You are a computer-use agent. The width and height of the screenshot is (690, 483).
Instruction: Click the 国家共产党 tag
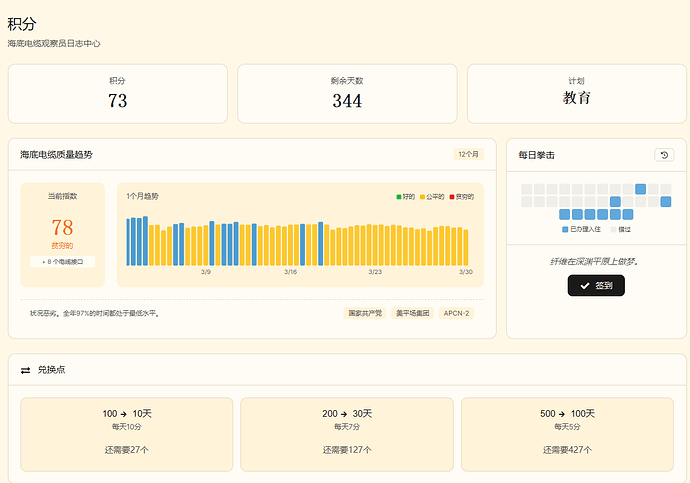point(365,313)
